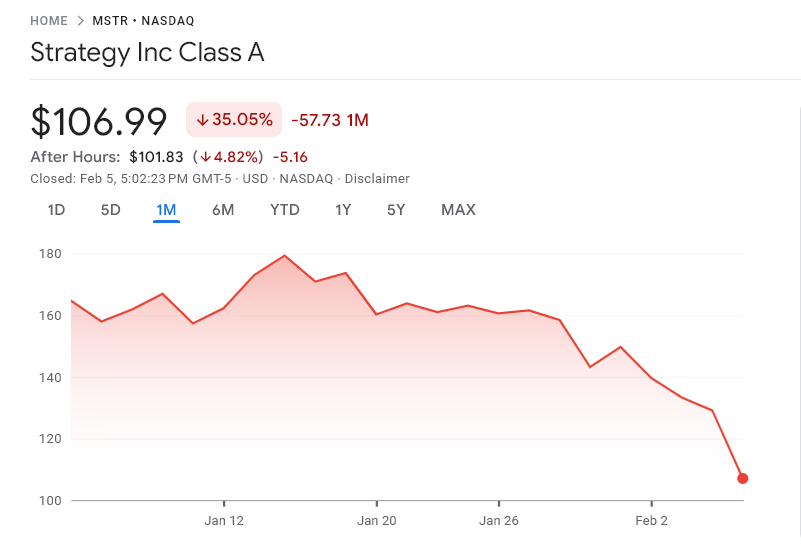Click the down arrow beside 4.82%
The image size is (801, 545).
tap(205, 157)
